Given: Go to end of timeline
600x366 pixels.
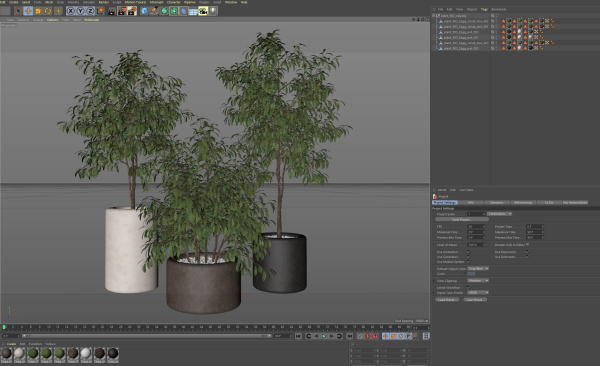Looking at the screenshot, I should (x=349, y=336).
